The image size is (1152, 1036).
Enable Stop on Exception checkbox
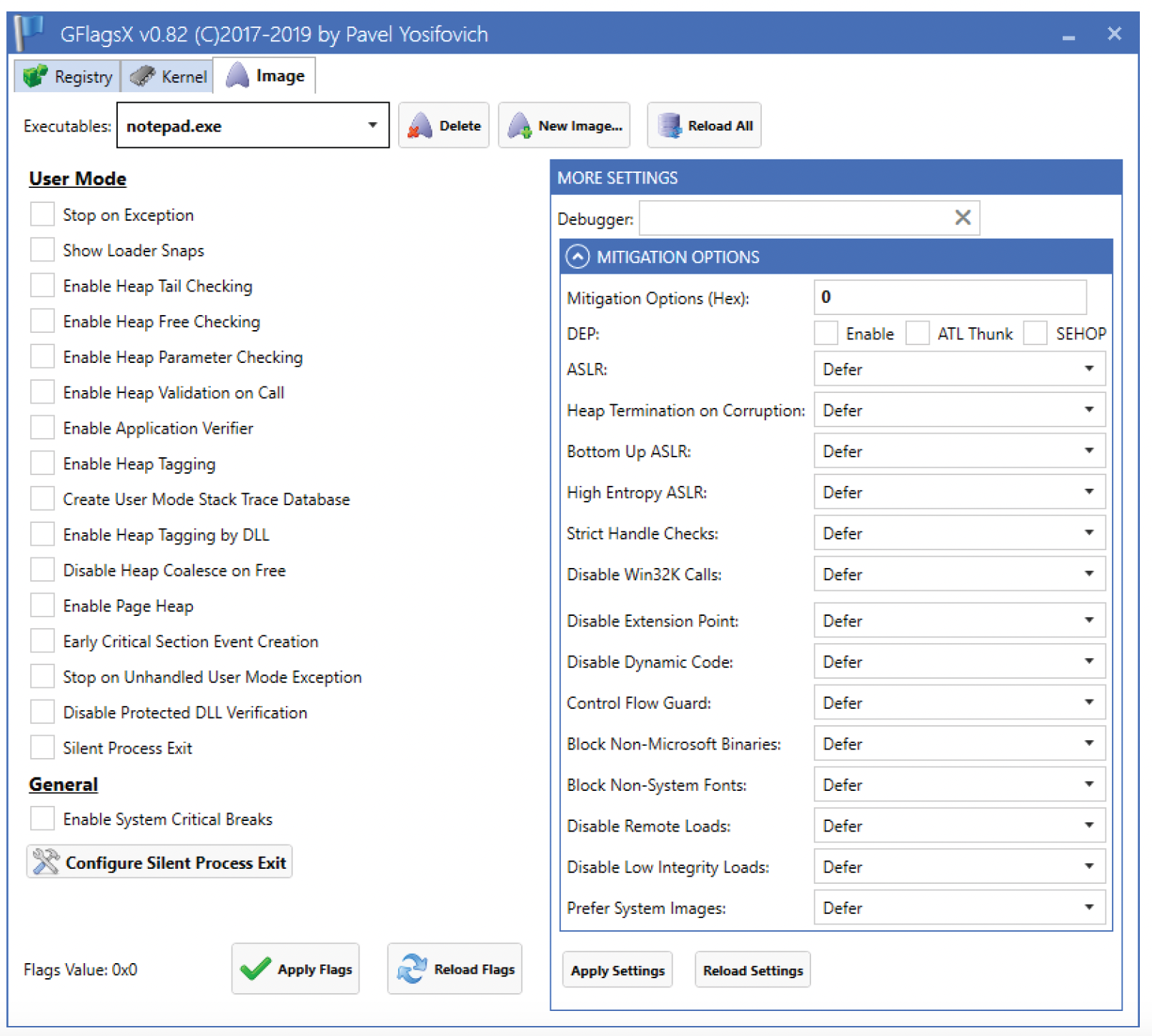42,214
